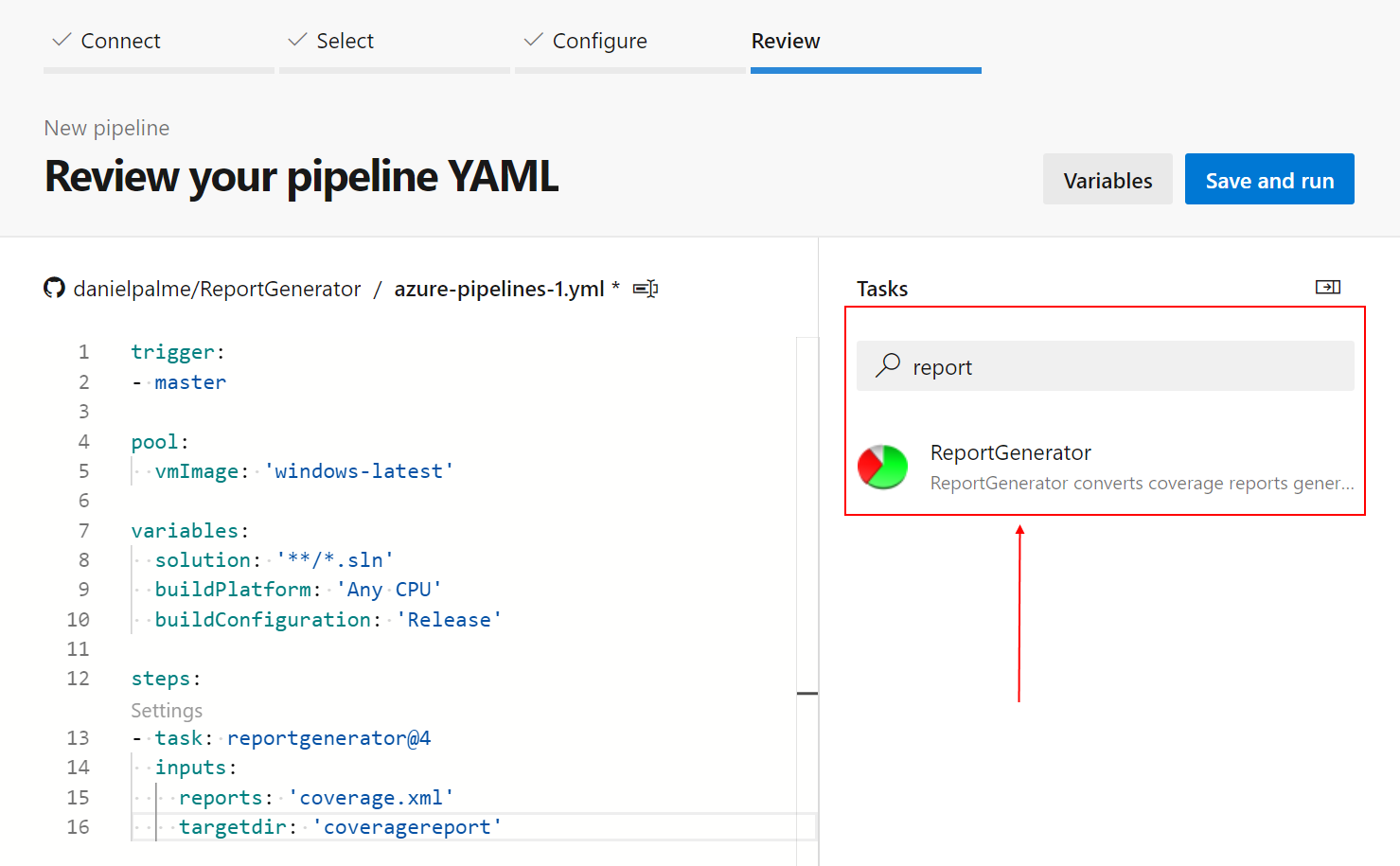Click the danielpalme/ReportGenerator repository link
The height and width of the screenshot is (866, 1400).
tap(217, 288)
